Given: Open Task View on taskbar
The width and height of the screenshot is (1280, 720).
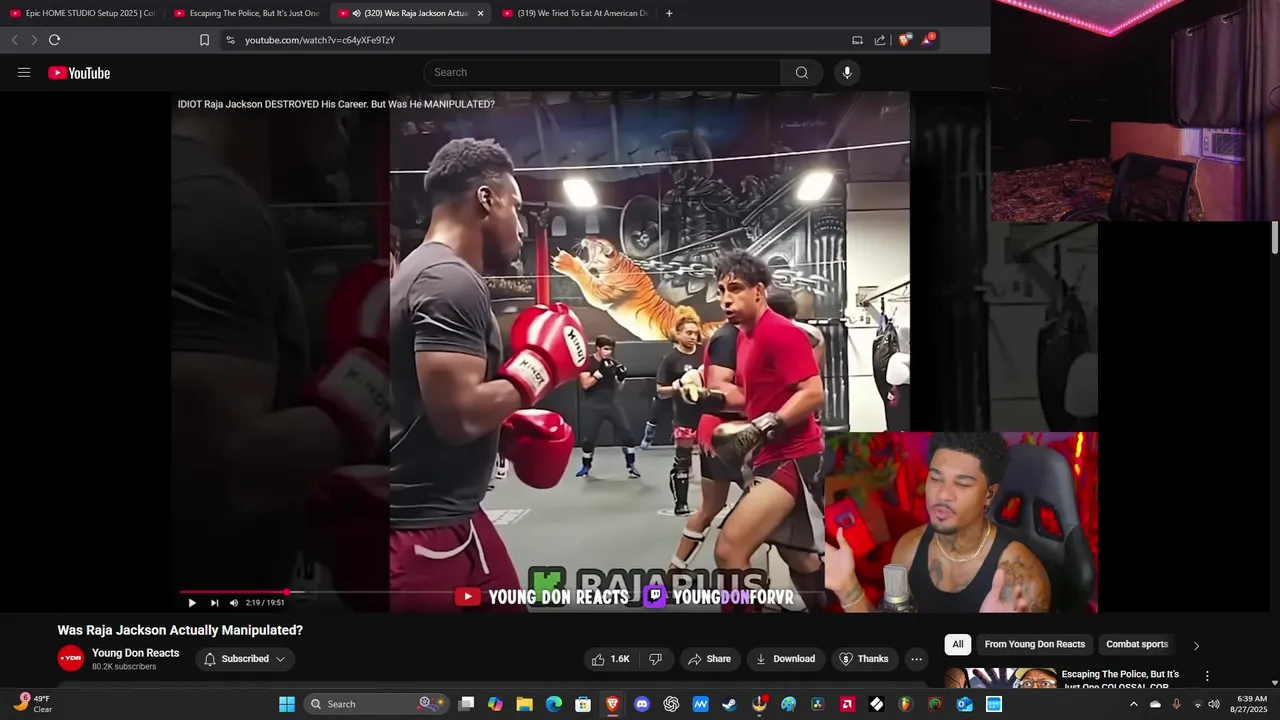Looking at the screenshot, I should click(466, 704).
